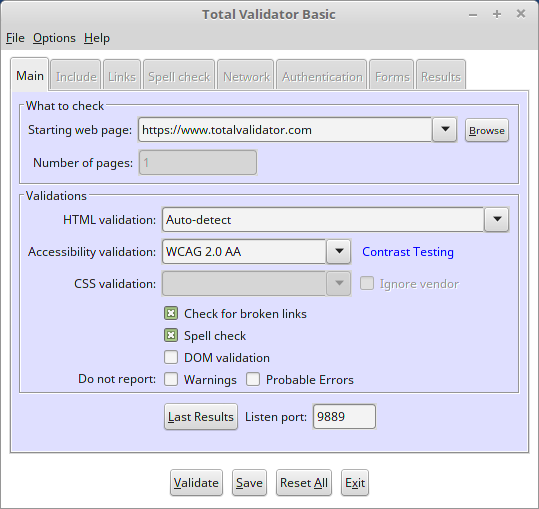Open the Network tab
This screenshot has width=539, height=509.
point(246,76)
